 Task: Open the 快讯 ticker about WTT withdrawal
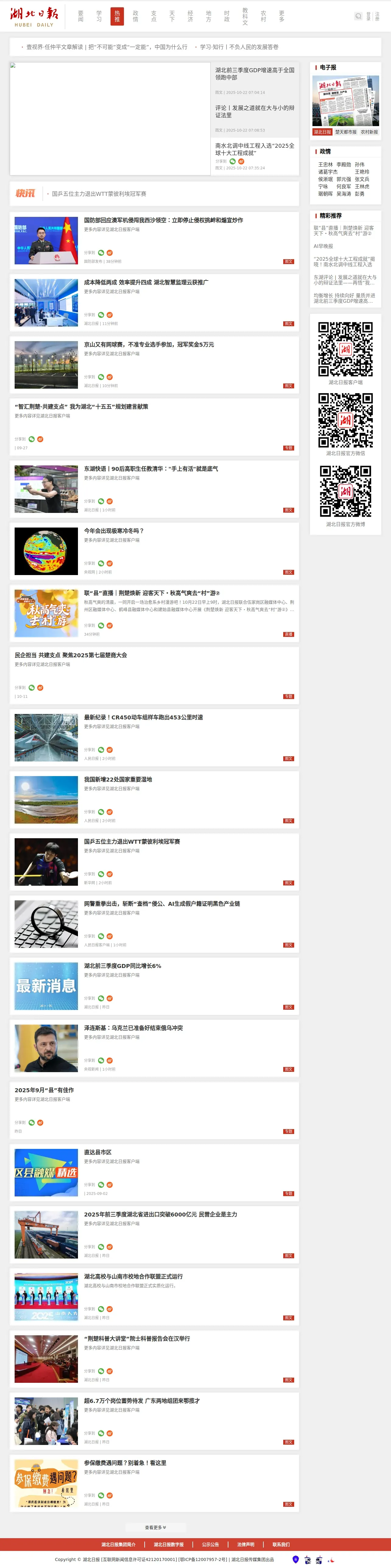click(x=99, y=194)
